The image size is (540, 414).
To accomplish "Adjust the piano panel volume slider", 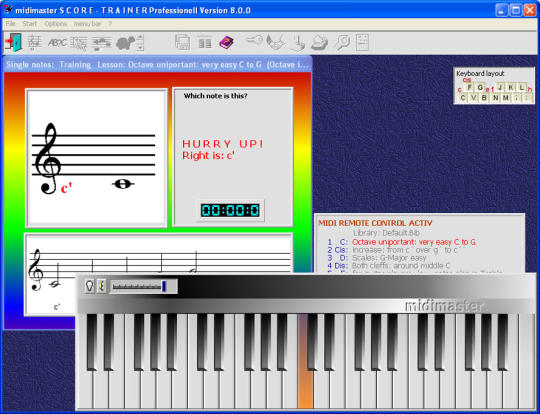I will pos(143,286).
